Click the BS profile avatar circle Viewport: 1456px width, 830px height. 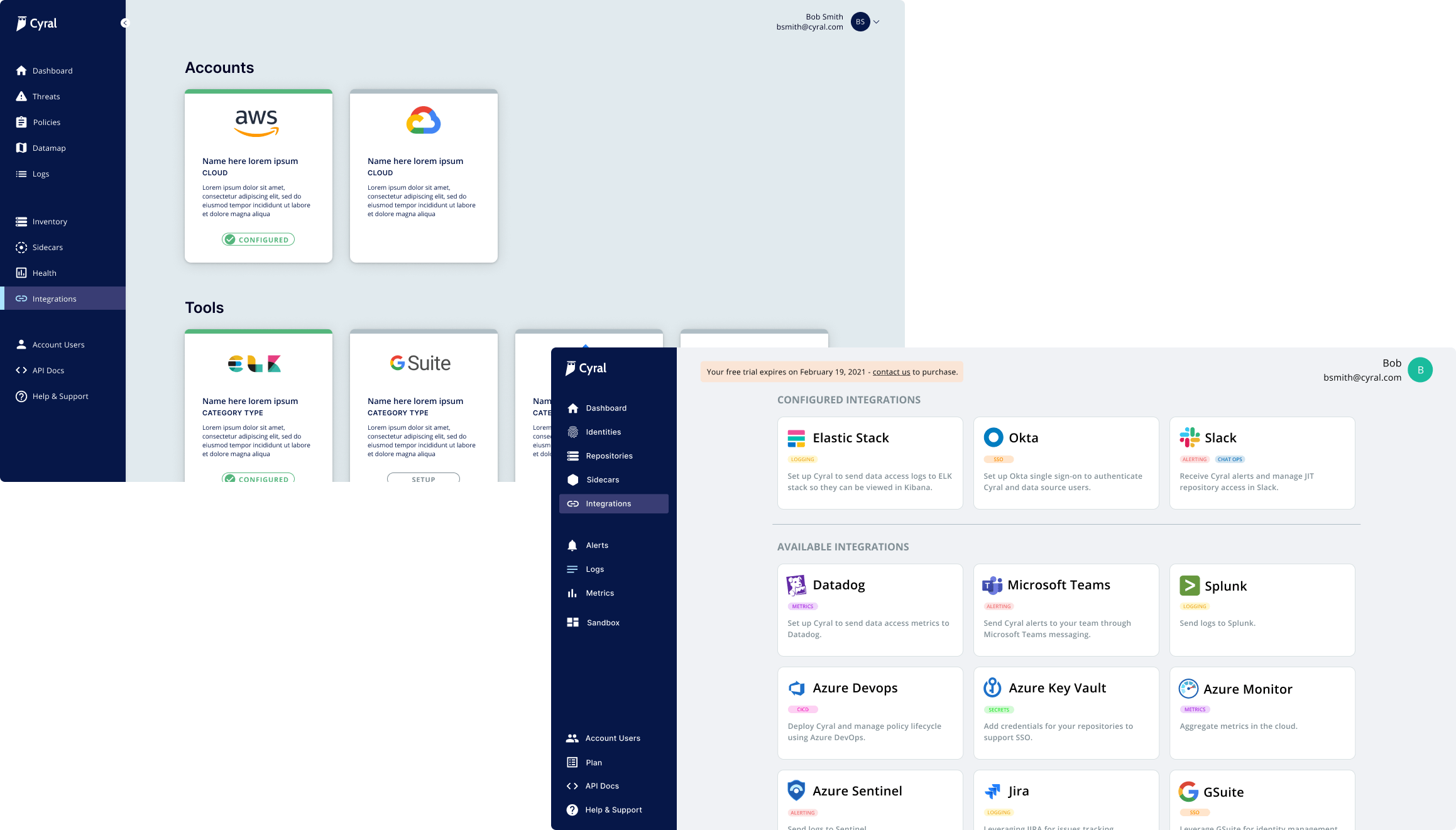[x=860, y=22]
